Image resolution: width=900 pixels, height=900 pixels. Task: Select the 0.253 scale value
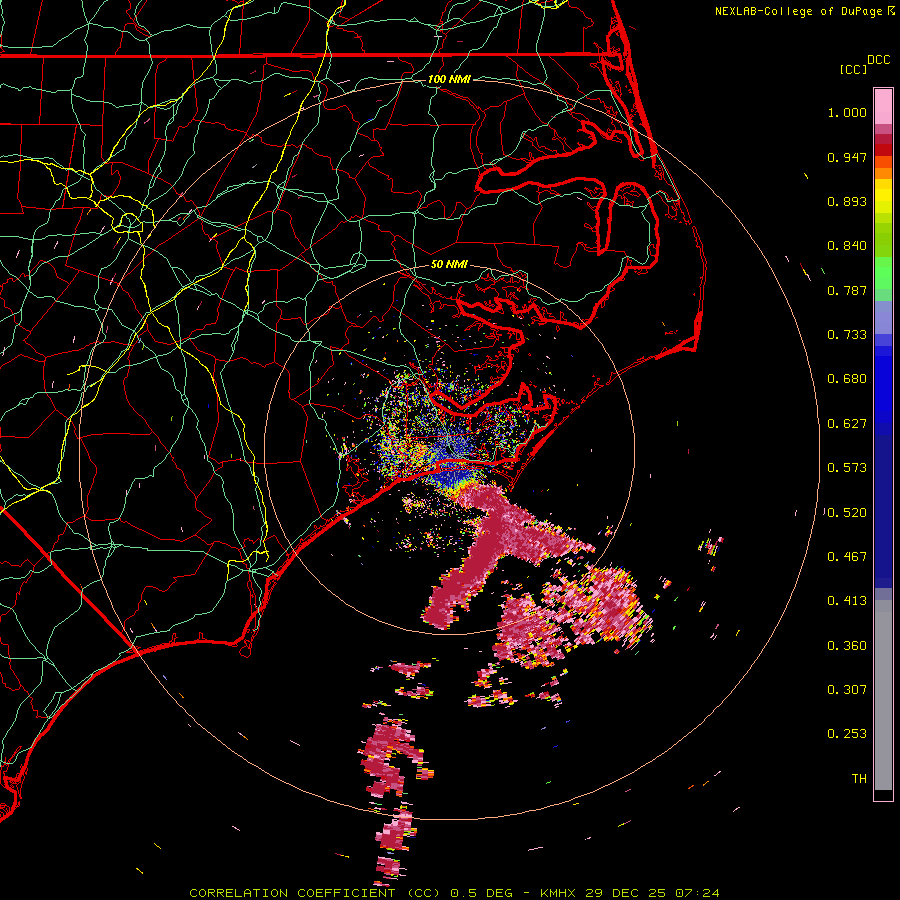pyautogui.click(x=847, y=734)
